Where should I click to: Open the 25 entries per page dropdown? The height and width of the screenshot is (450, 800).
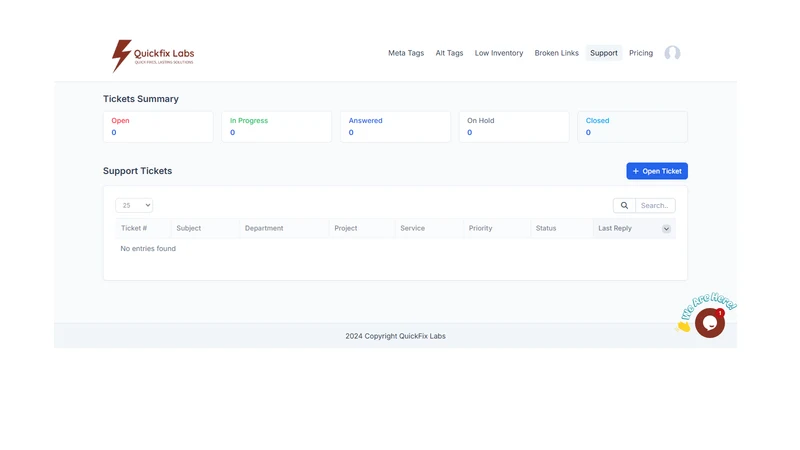[134, 205]
